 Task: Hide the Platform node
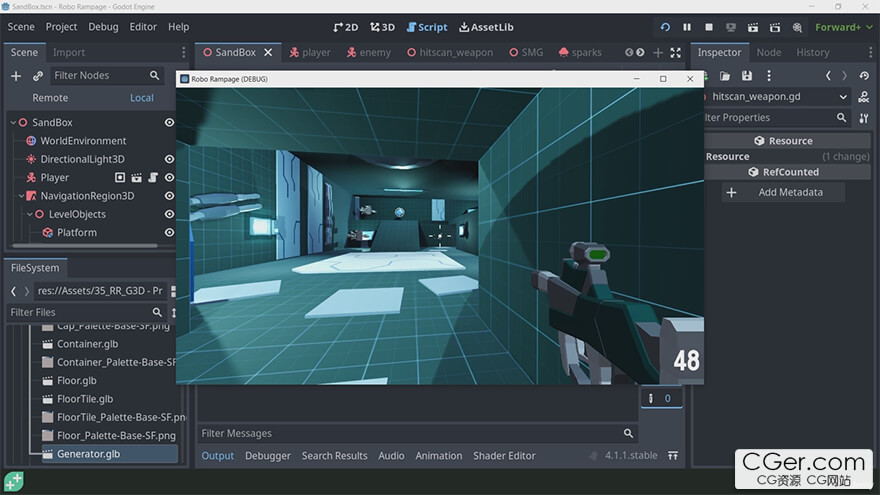tap(169, 232)
